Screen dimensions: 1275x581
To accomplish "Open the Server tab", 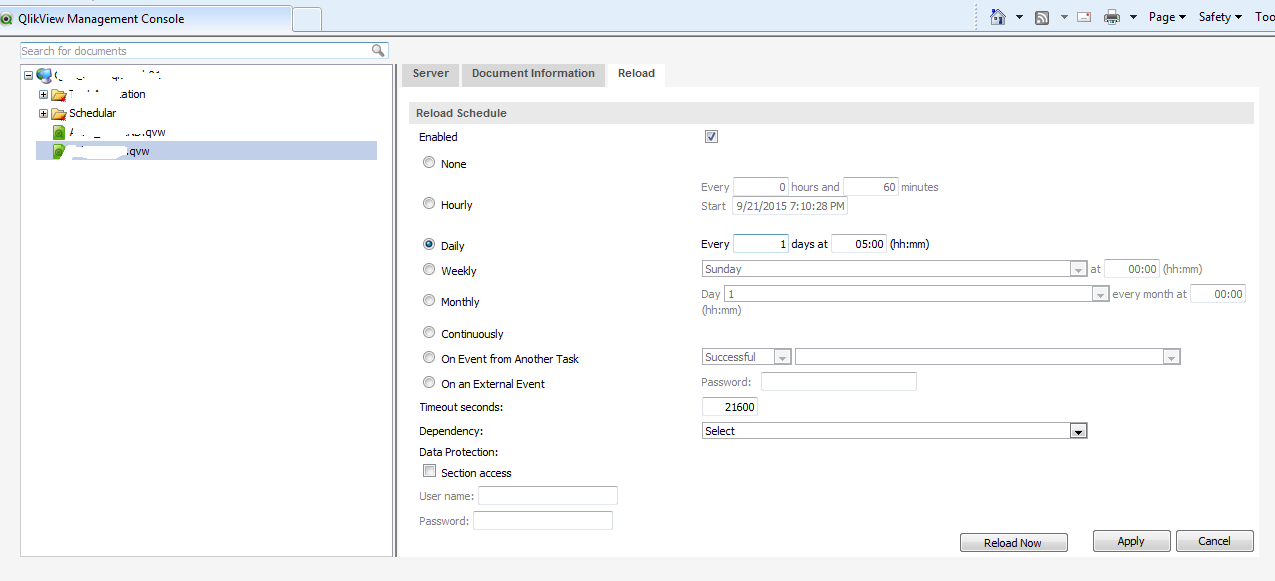I will [431, 74].
